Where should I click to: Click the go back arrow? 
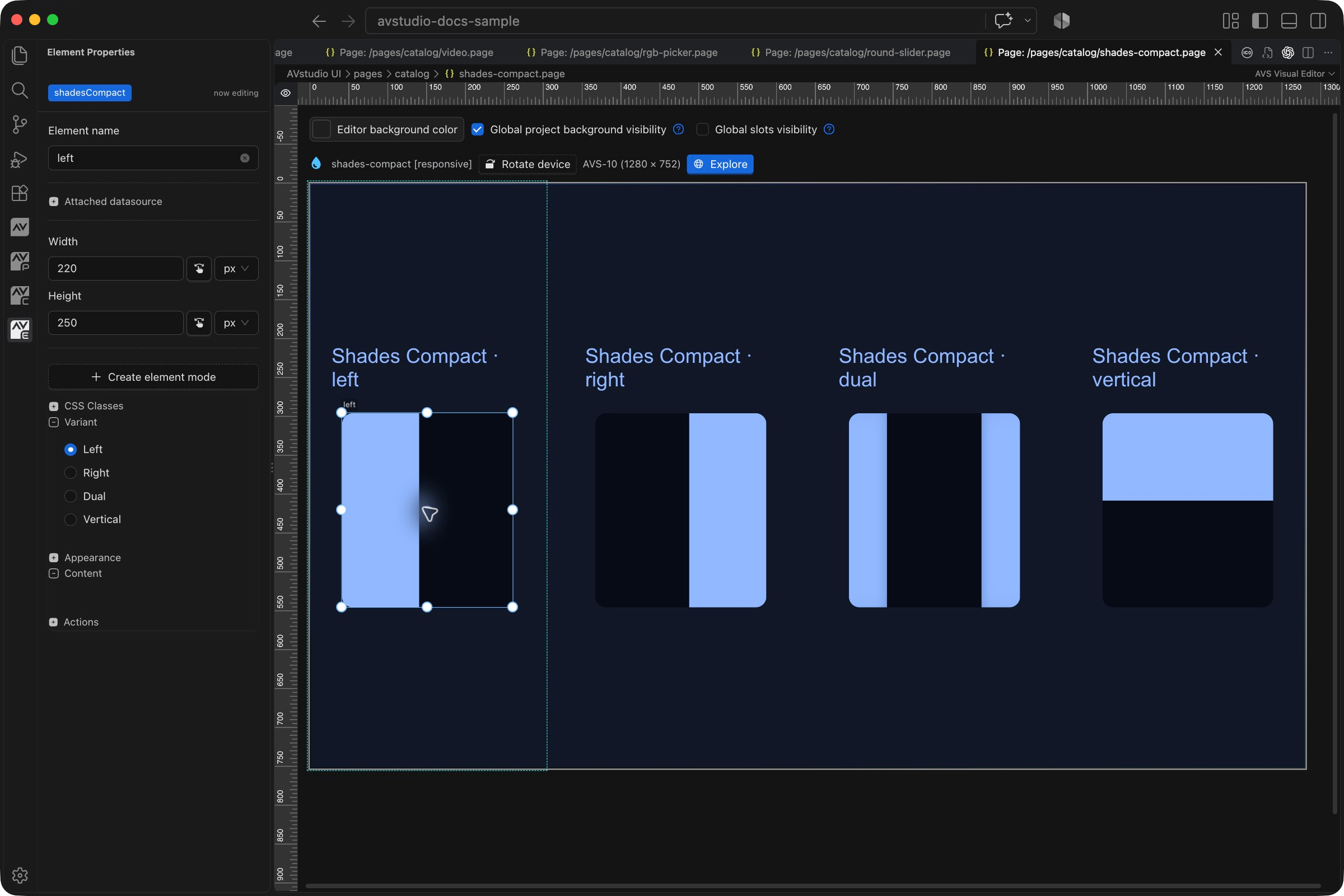tap(319, 21)
